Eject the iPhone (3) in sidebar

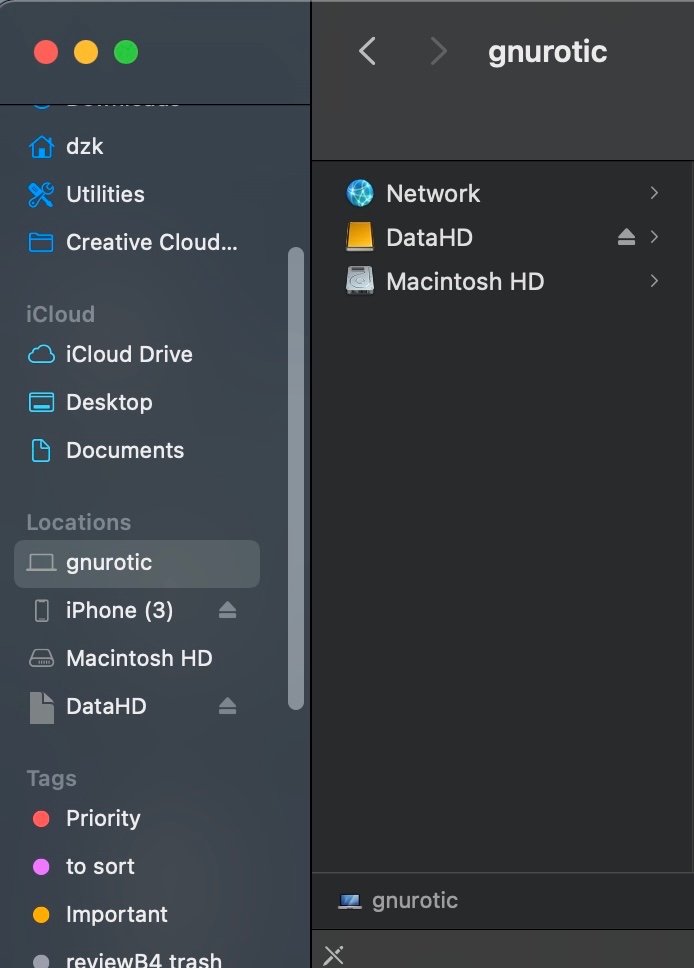point(227,610)
